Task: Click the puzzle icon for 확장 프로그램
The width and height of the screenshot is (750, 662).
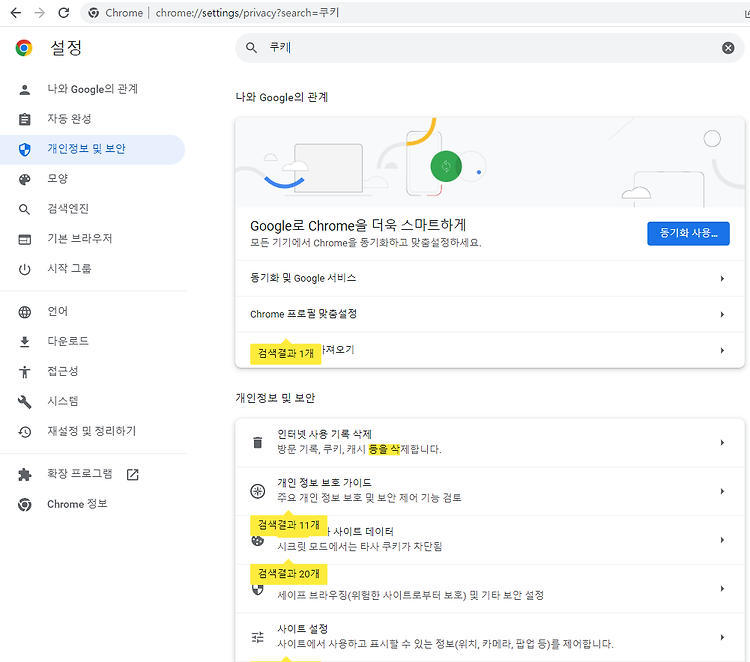Action: coord(24,474)
